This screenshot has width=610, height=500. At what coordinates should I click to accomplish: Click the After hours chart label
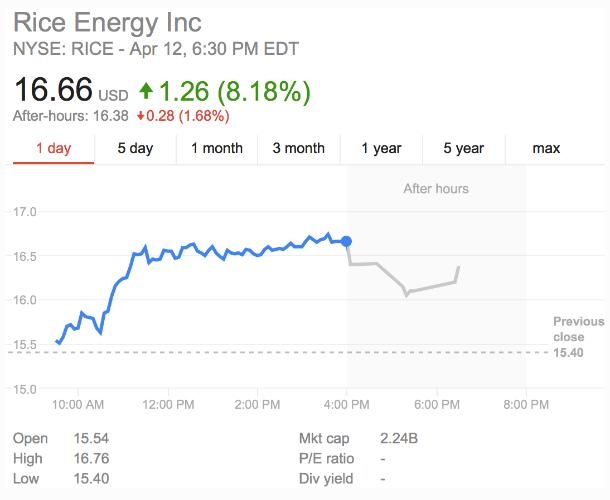point(436,188)
